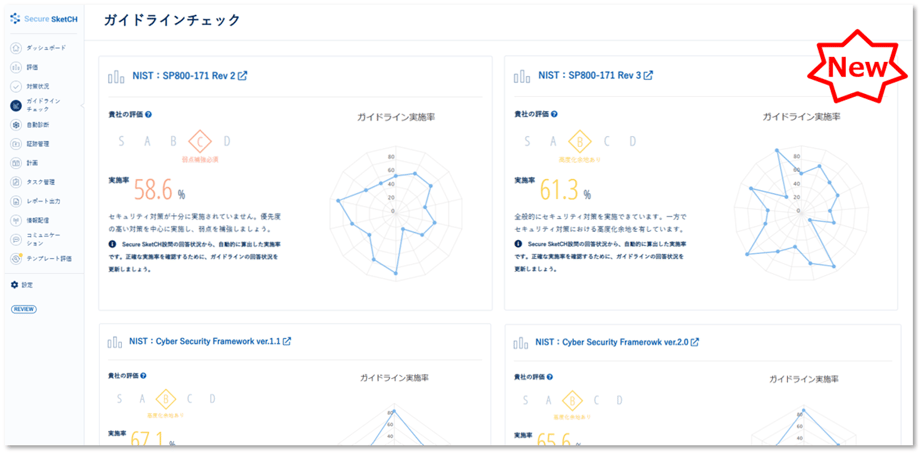Click ガイドライン実施率 heading in SP800-171 Rev 2 card
This screenshot has height=453, width=920.
pyautogui.click(x=396, y=117)
